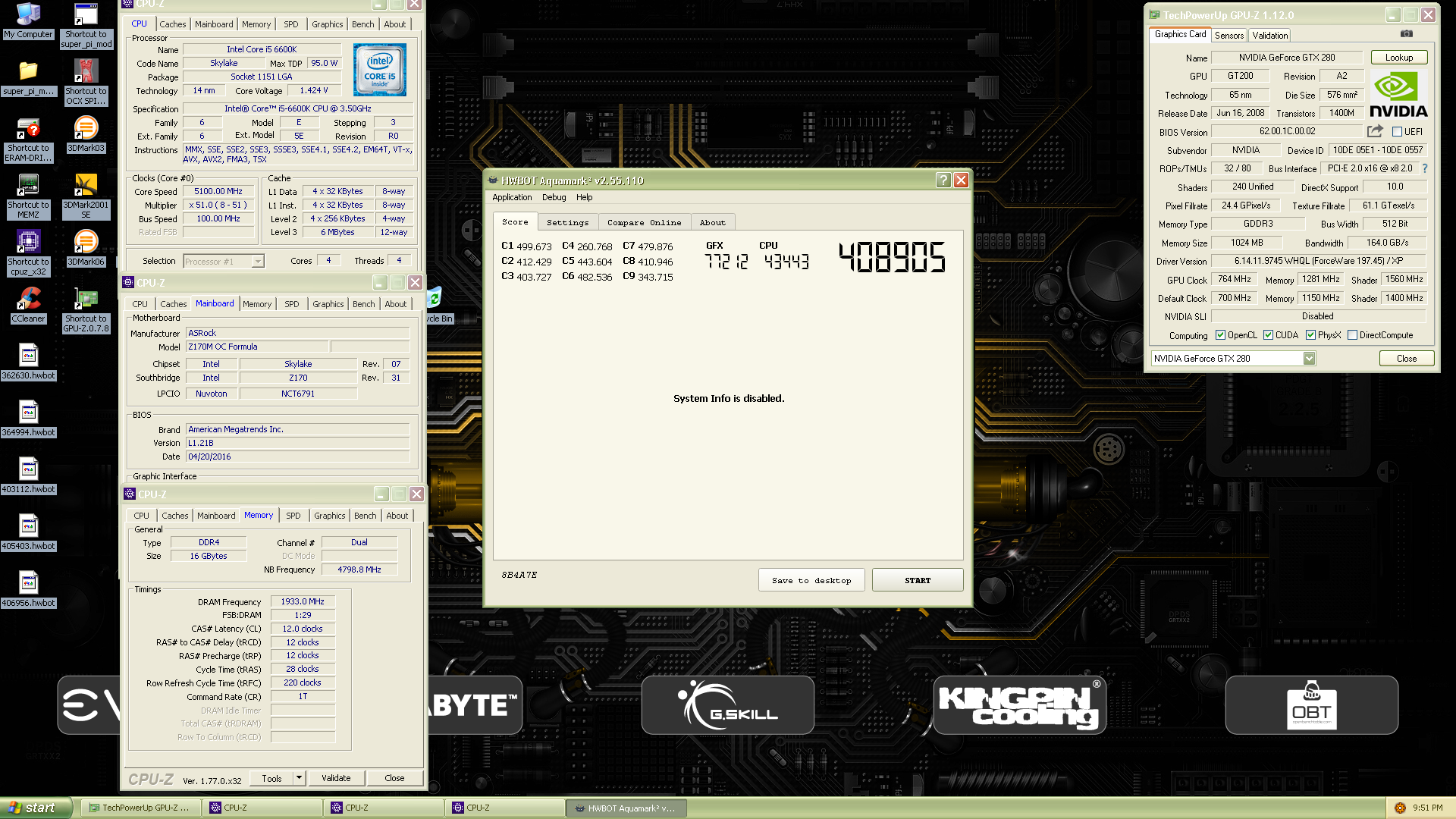Screen dimensions: 1456x819
Task: Click the Close button in CPU-Z
Action: tap(394, 778)
